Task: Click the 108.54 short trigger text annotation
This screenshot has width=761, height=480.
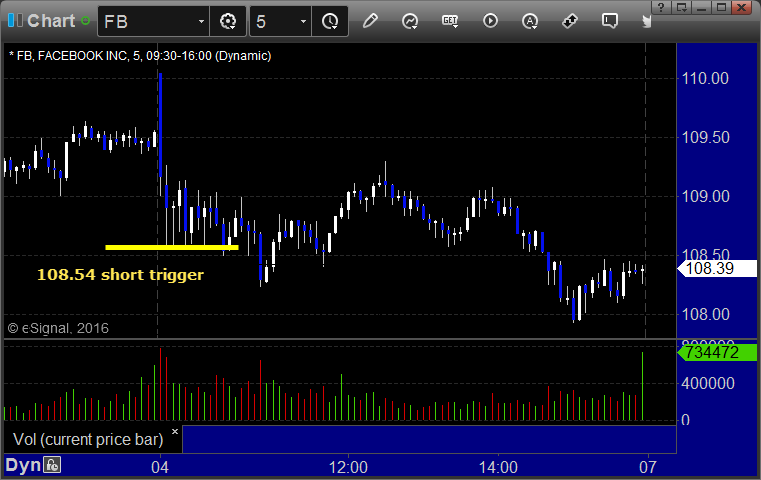Action: pyautogui.click(x=120, y=275)
